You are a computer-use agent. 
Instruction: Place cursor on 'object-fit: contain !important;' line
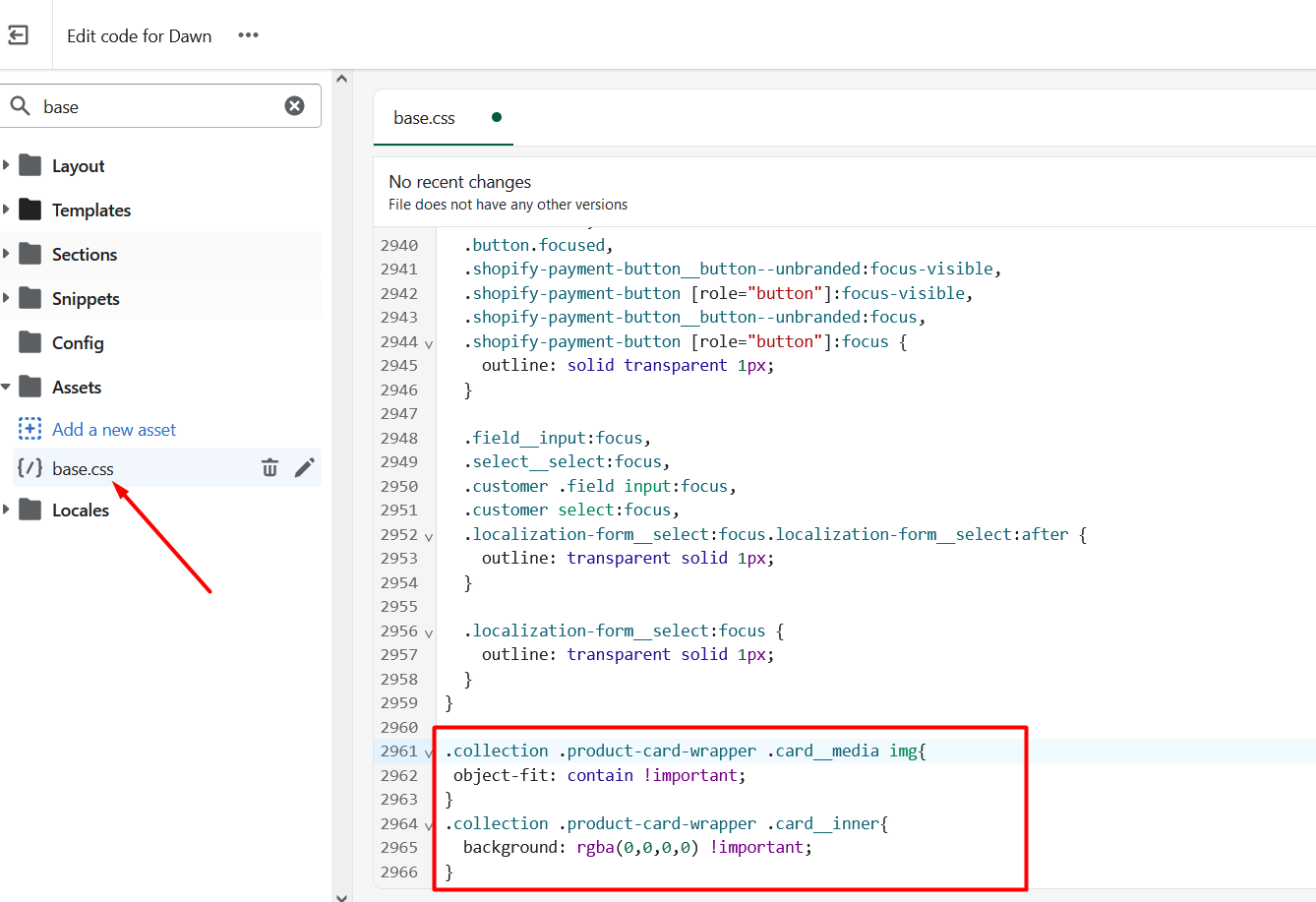coord(600,775)
